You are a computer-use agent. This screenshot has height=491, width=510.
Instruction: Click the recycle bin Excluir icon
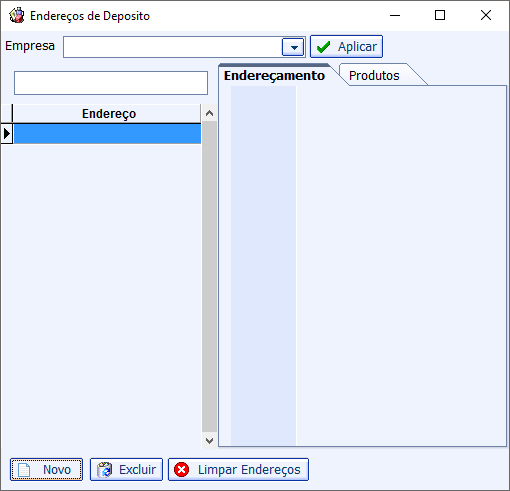[105, 470]
